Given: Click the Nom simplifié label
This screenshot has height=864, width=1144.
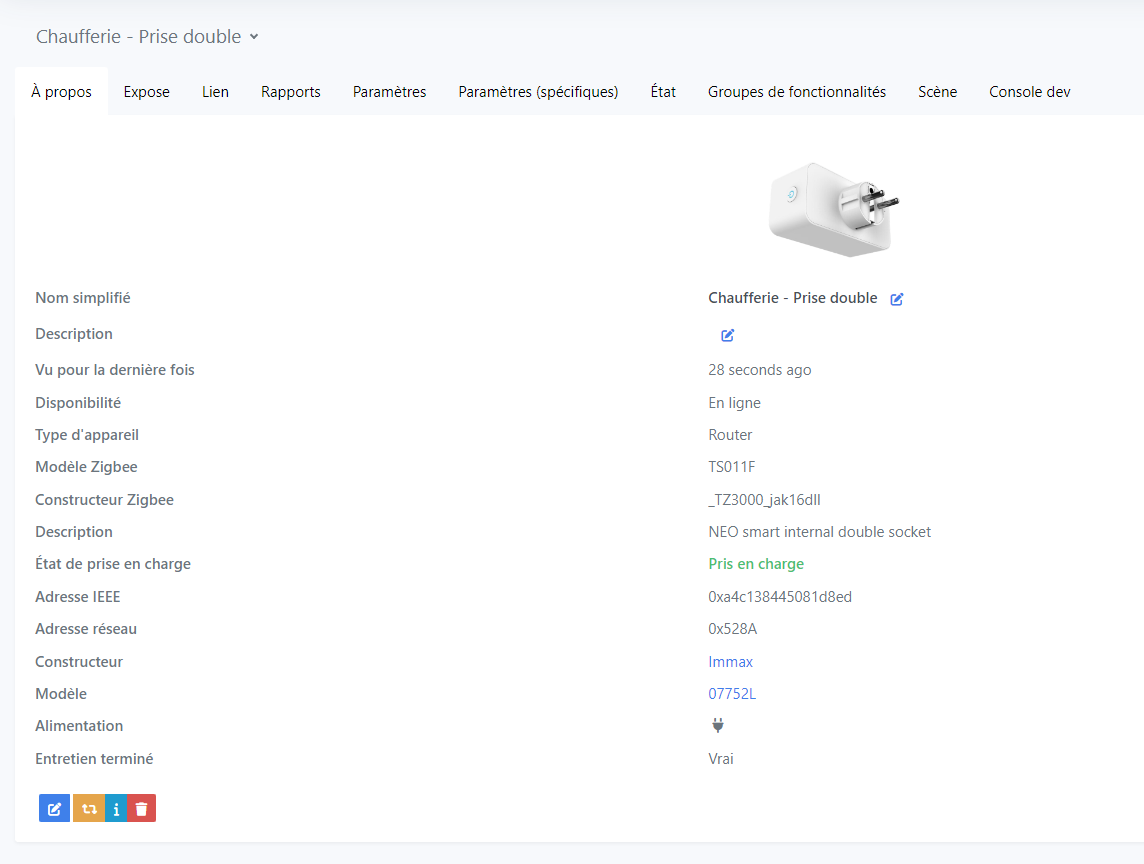Looking at the screenshot, I should [82, 298].
